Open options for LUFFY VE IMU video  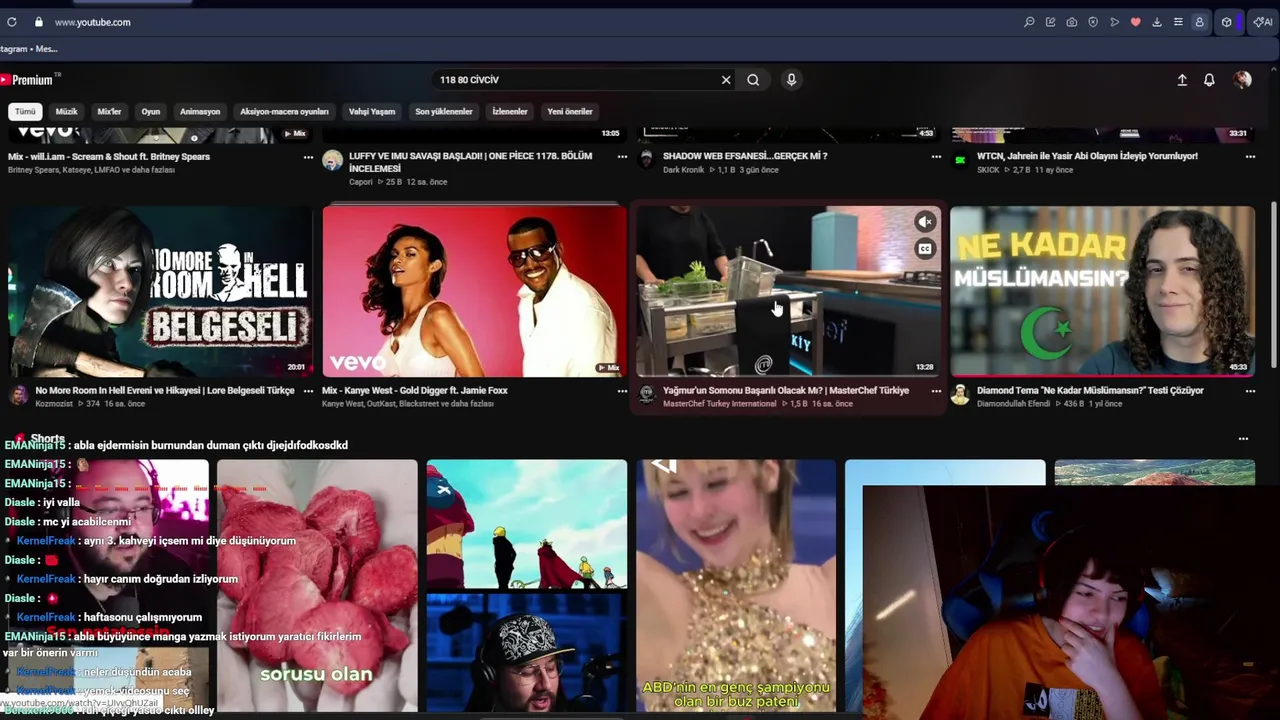click(x=622, y=157)
